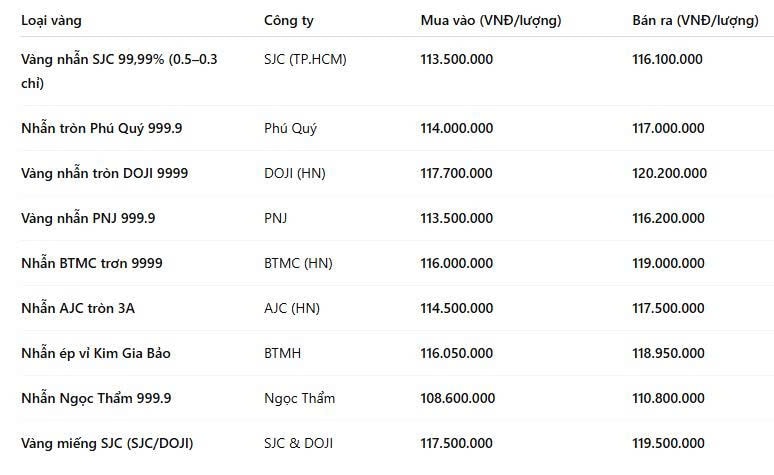Click the Vàng nhẫn PNJ 999.9 entry
This screenshot has width=774, height=475.
pos(88,218)
